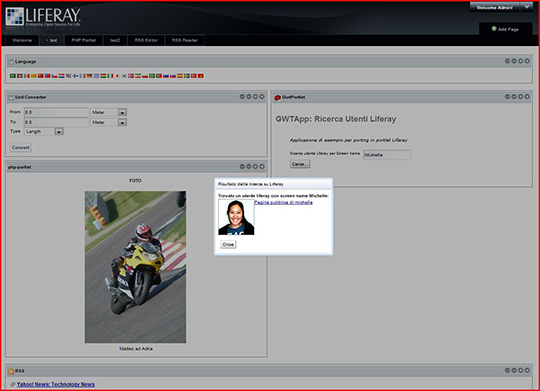Viewport: 540px width, 391px height.
Task: Choose the Italian flag language option
Action: coord(110,76)
